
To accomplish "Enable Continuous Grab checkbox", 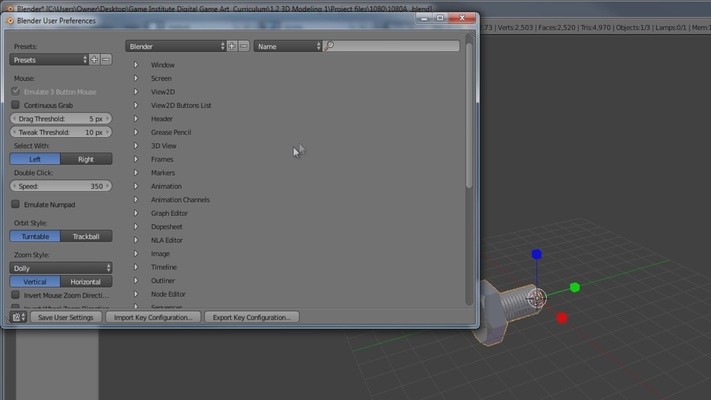I will pyautogui.click(x=15, y=105).
